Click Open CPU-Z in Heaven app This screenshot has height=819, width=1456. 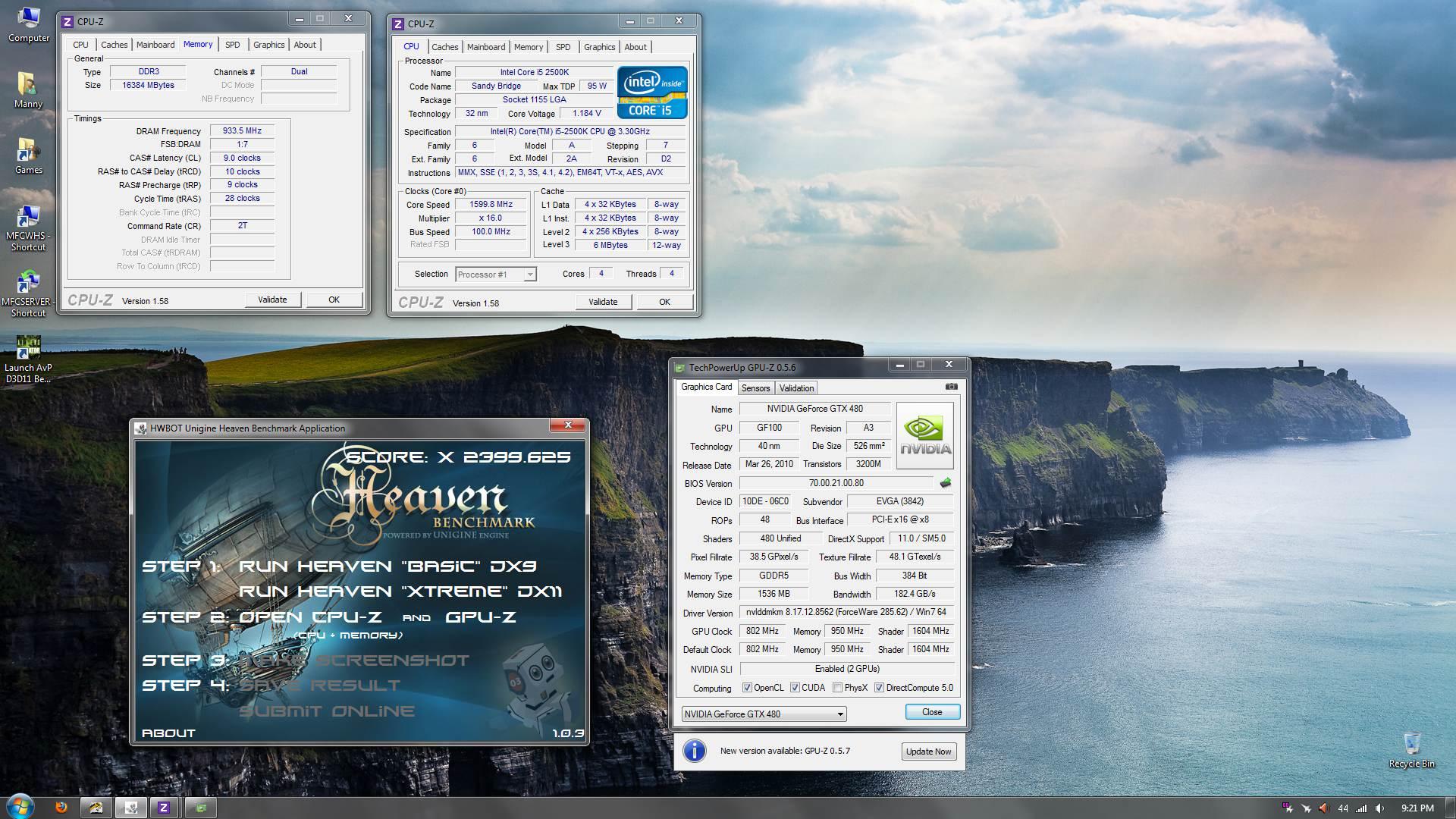pos(310,617)
